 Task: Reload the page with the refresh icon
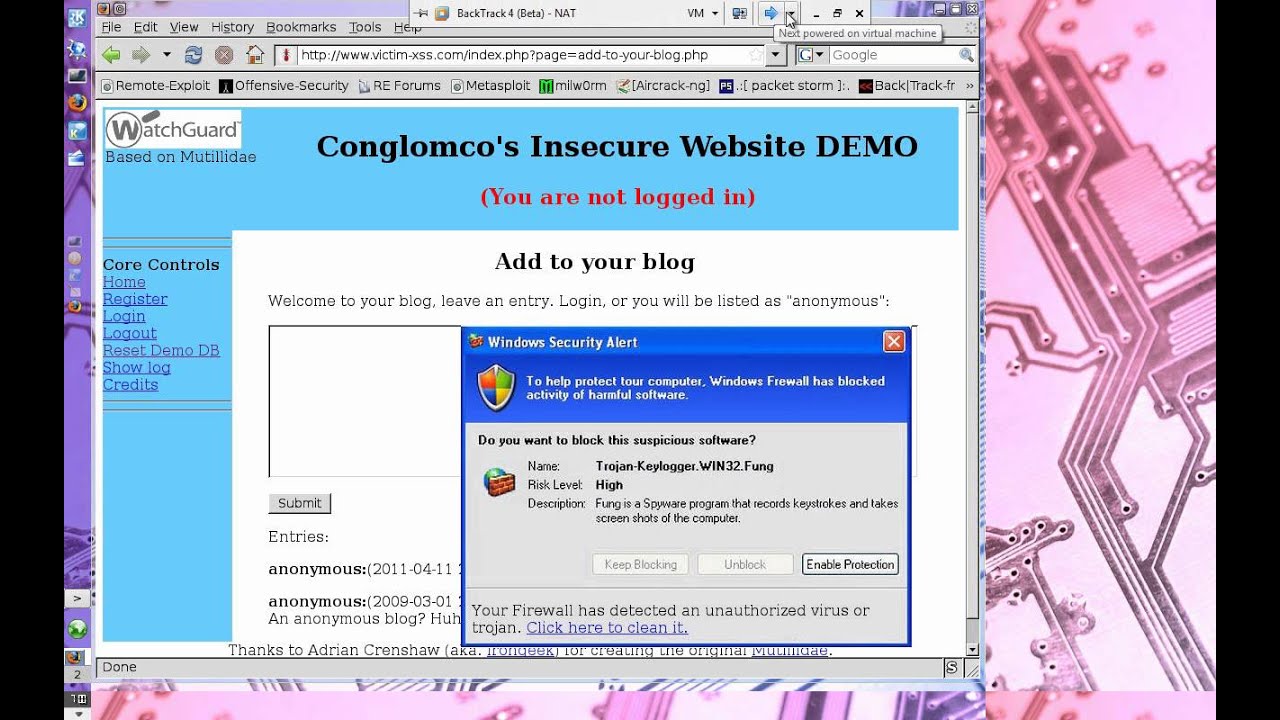pyautogui.click(x=194, y=55)
